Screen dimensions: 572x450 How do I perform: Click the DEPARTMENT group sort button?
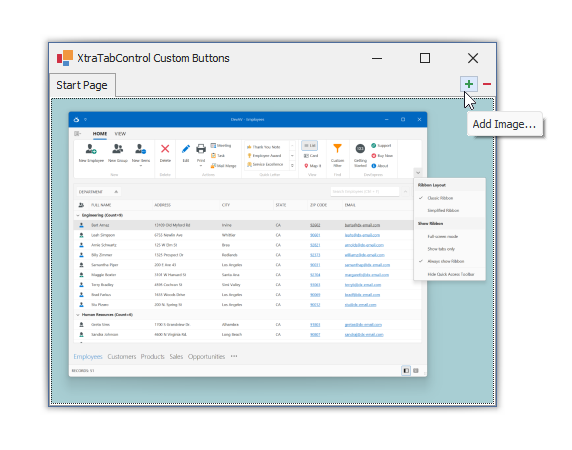pos(98,192)
